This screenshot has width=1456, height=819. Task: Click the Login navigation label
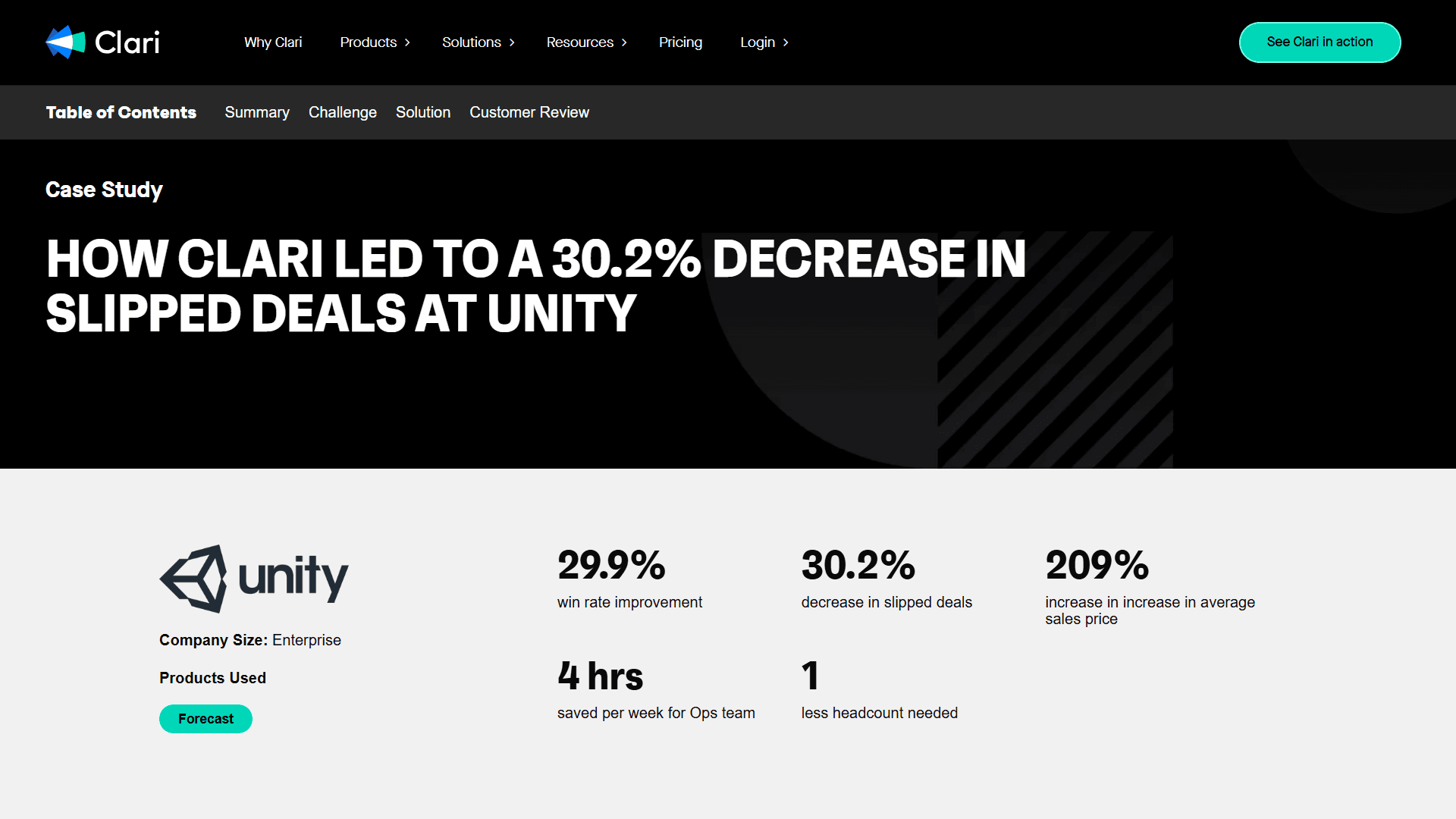click(x=757, y=42)
